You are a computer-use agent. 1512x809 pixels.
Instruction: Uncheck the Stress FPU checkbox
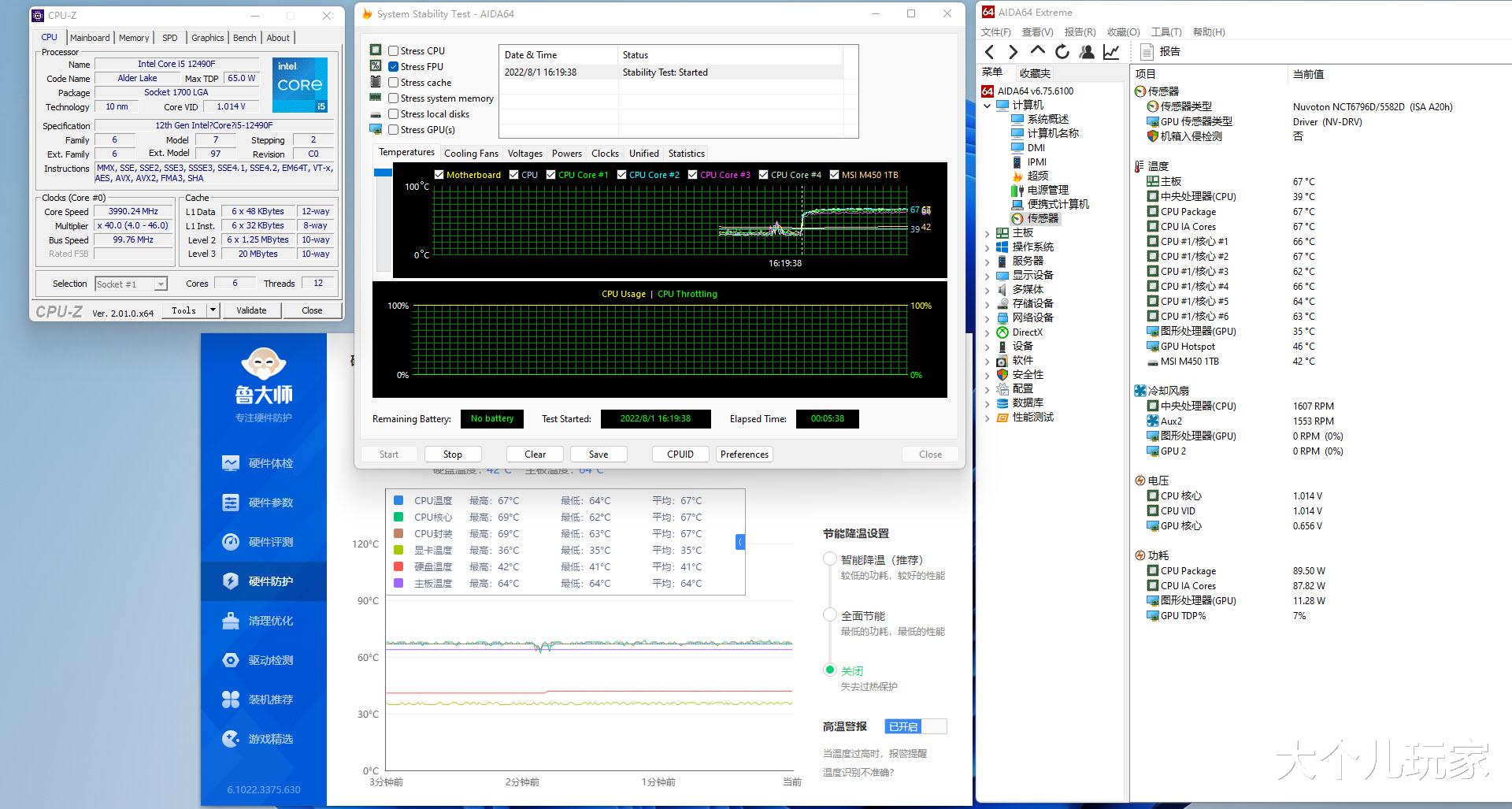click(394, 67)
